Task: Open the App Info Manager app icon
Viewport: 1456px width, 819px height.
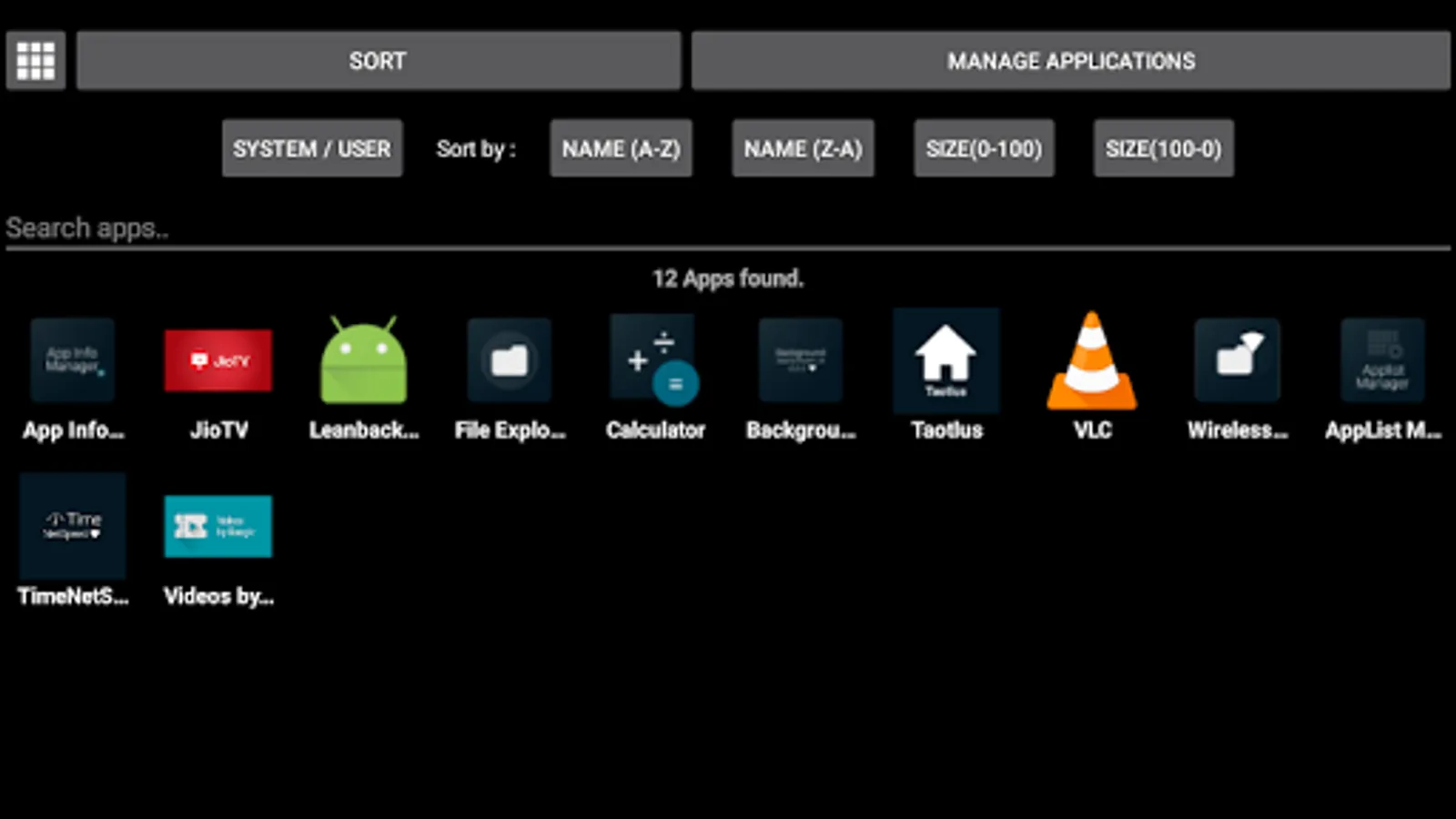Action: [x=73, y=360]
